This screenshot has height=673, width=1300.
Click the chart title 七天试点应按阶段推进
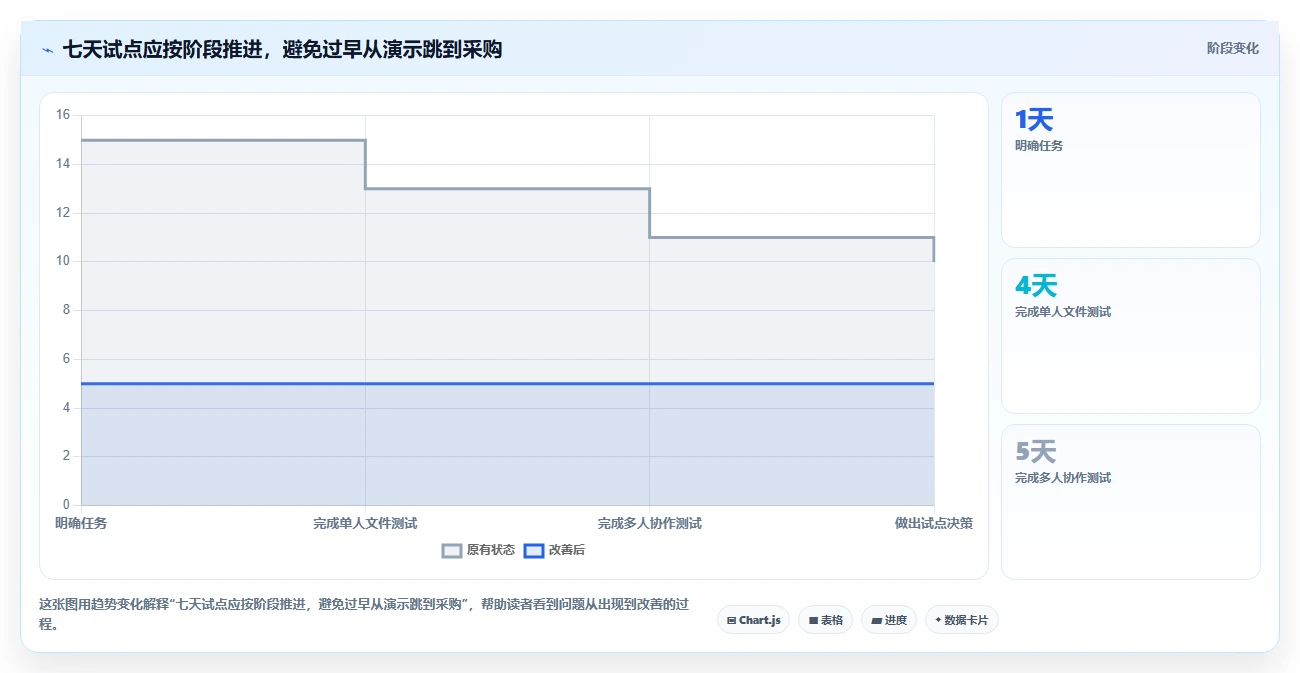click(x=282, y=49)
